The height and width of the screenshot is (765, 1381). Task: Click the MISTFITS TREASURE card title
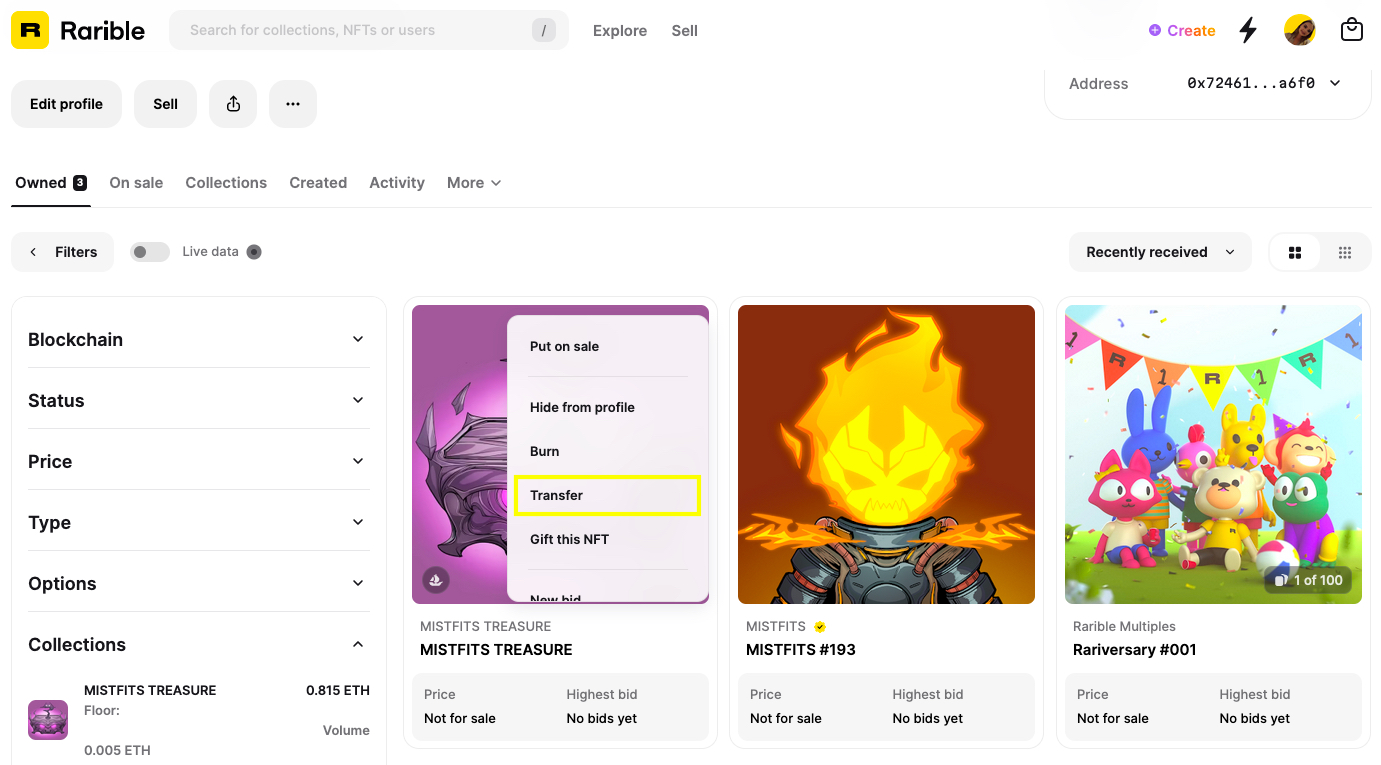pos(496,650)
